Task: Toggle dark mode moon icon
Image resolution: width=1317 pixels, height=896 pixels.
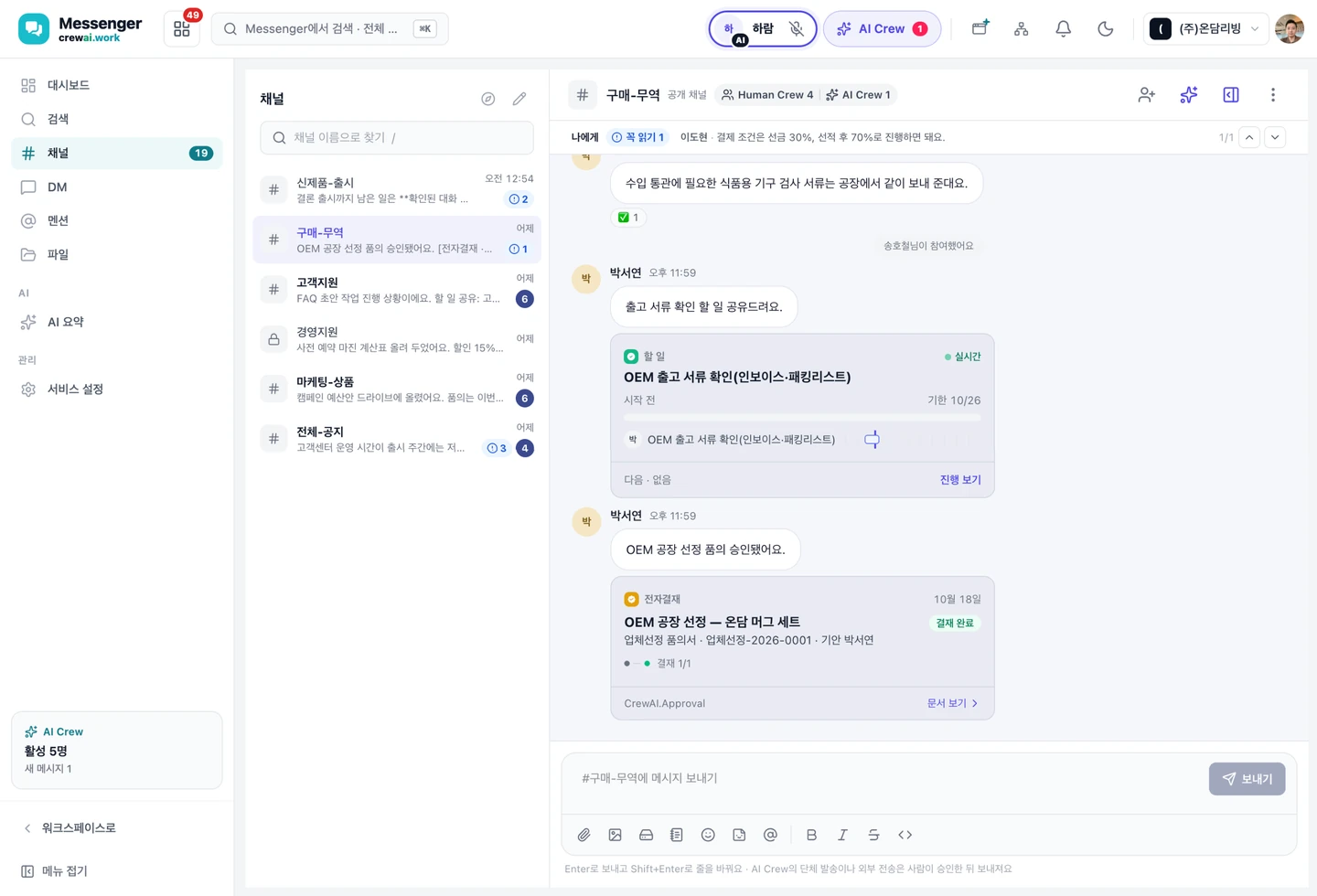Action: (1105, 28)
